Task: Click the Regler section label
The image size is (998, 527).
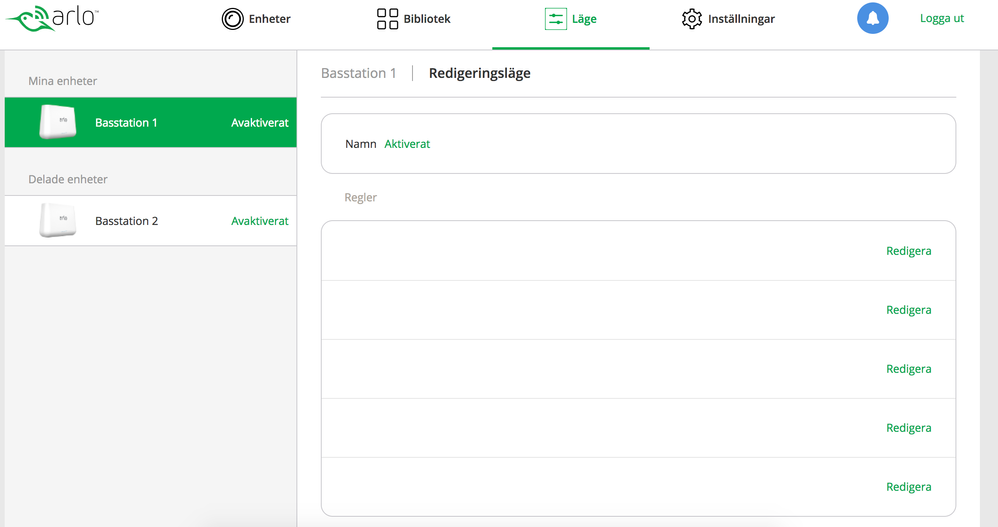Action: point(360,198)
